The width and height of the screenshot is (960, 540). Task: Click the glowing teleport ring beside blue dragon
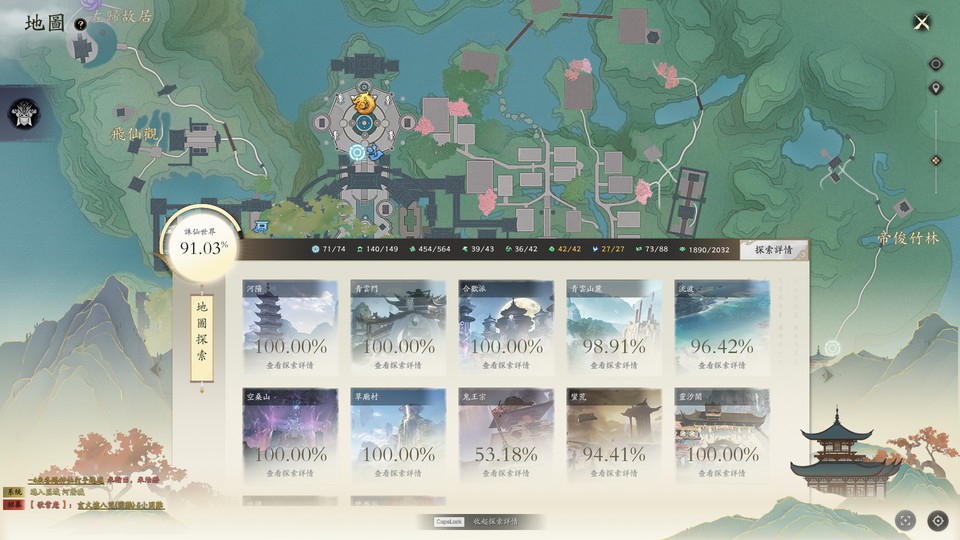358,151
